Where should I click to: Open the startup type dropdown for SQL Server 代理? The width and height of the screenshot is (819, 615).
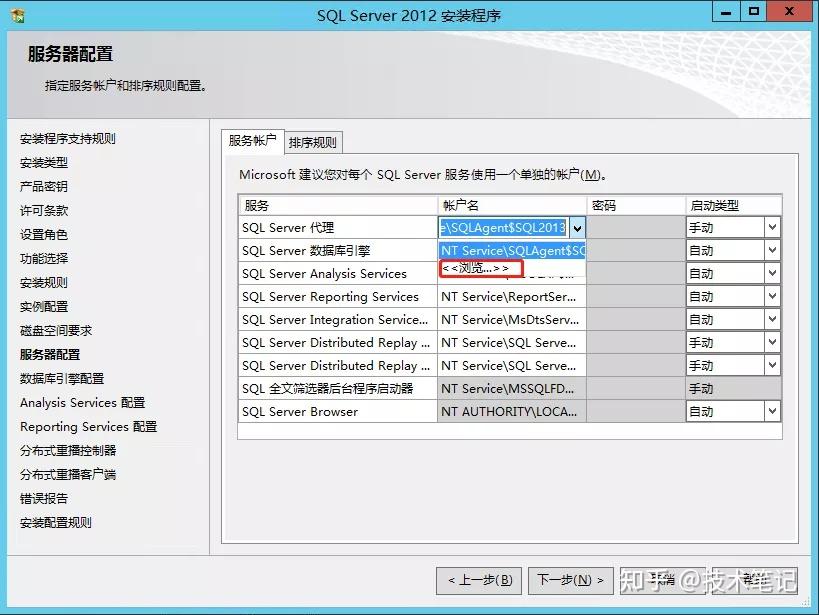coord(772,227)
